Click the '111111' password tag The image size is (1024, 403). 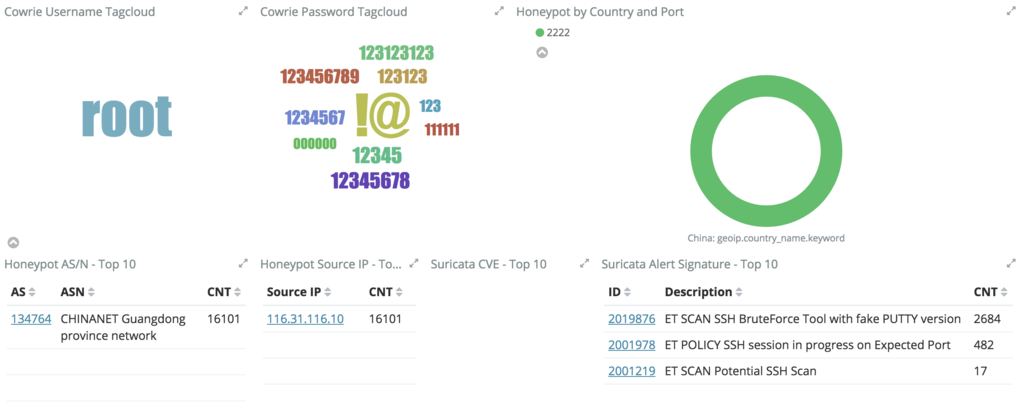tap(442, 130)
